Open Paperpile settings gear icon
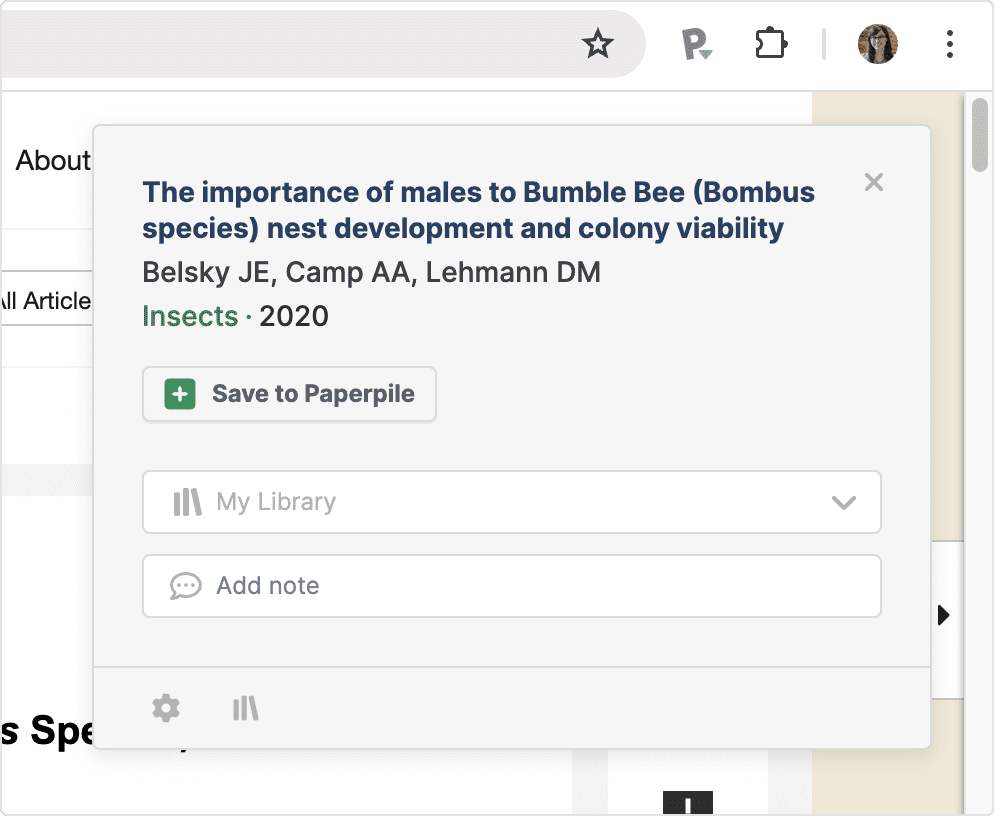 pos(166,709)
